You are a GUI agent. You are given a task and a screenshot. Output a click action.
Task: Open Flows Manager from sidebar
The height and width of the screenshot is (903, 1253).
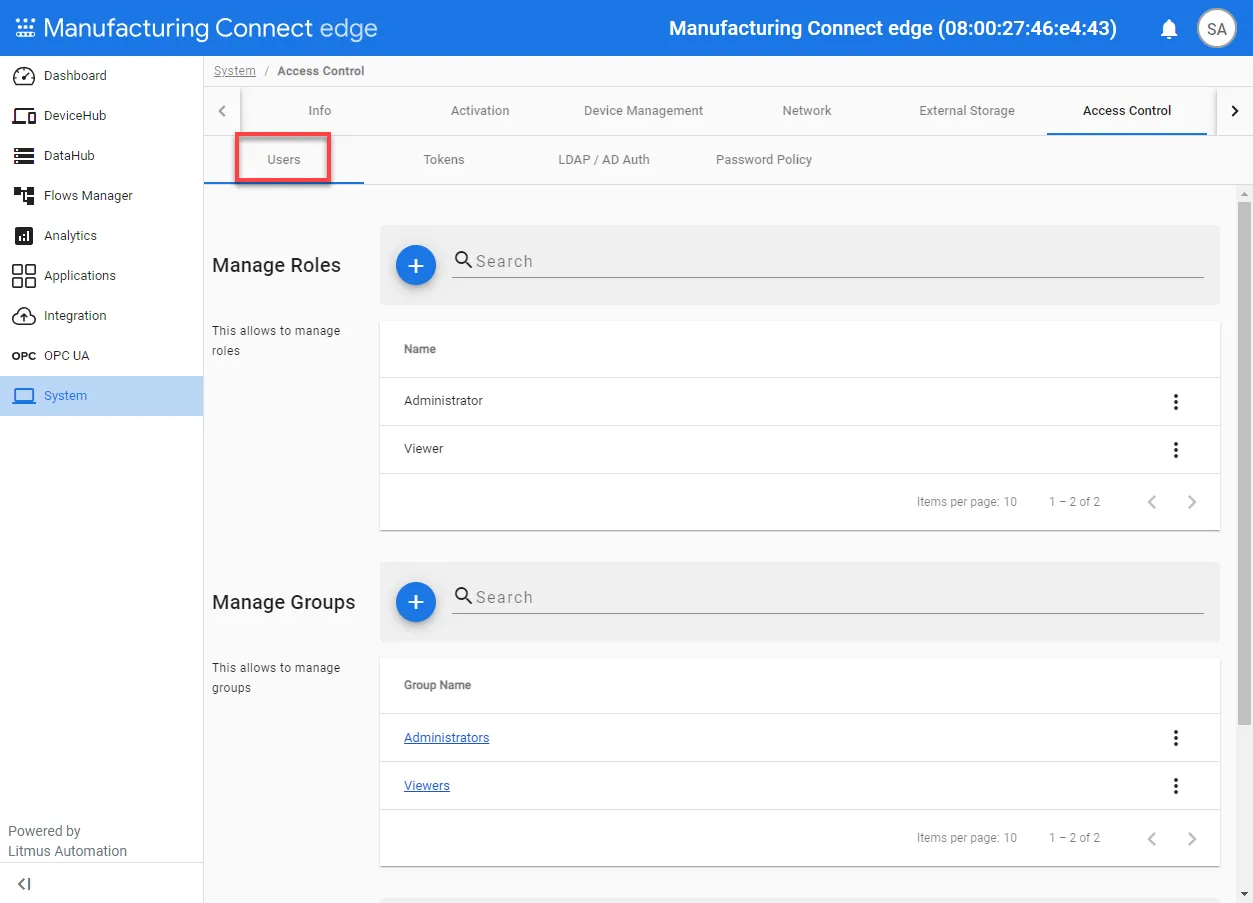pos(101,196)
